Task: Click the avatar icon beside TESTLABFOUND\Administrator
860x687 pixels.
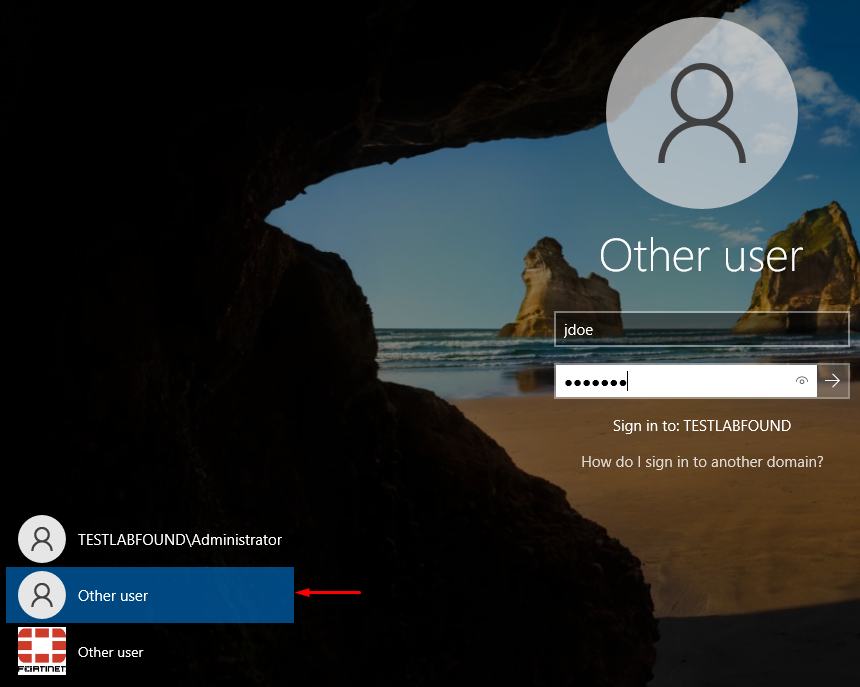Action: [x=41, y=538]
